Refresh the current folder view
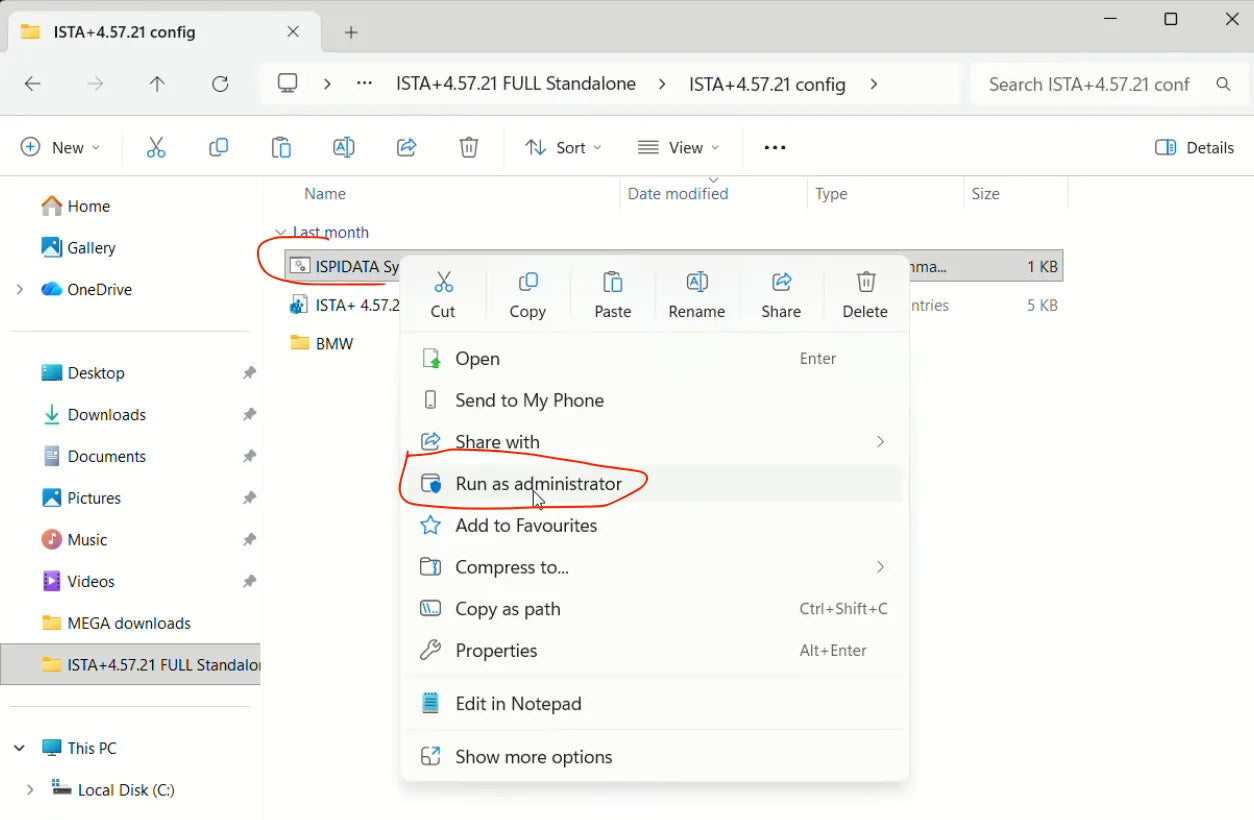 pos(220,84)
